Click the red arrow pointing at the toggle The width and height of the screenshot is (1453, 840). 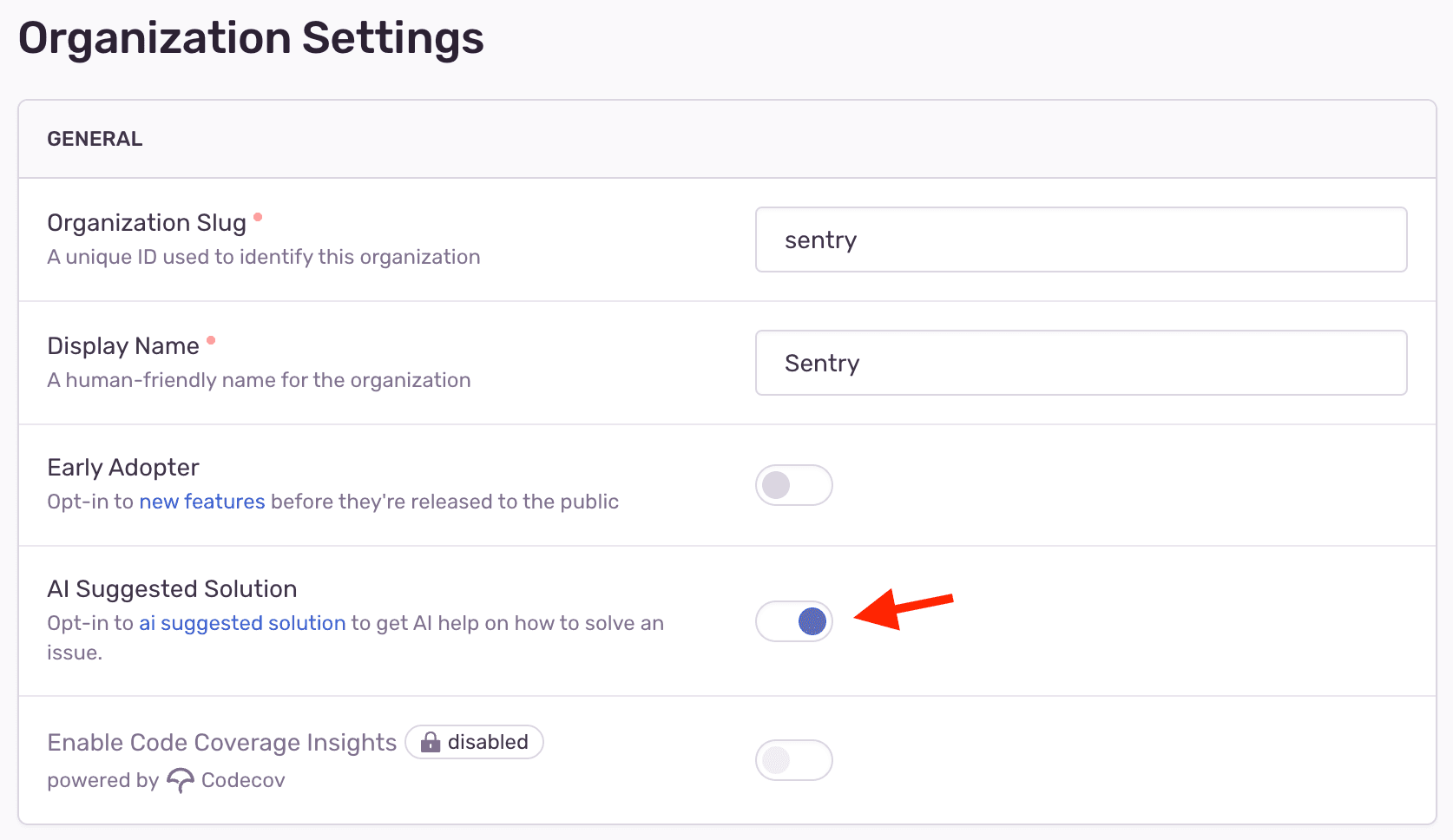pyautogui.click(x=903, y=610)
